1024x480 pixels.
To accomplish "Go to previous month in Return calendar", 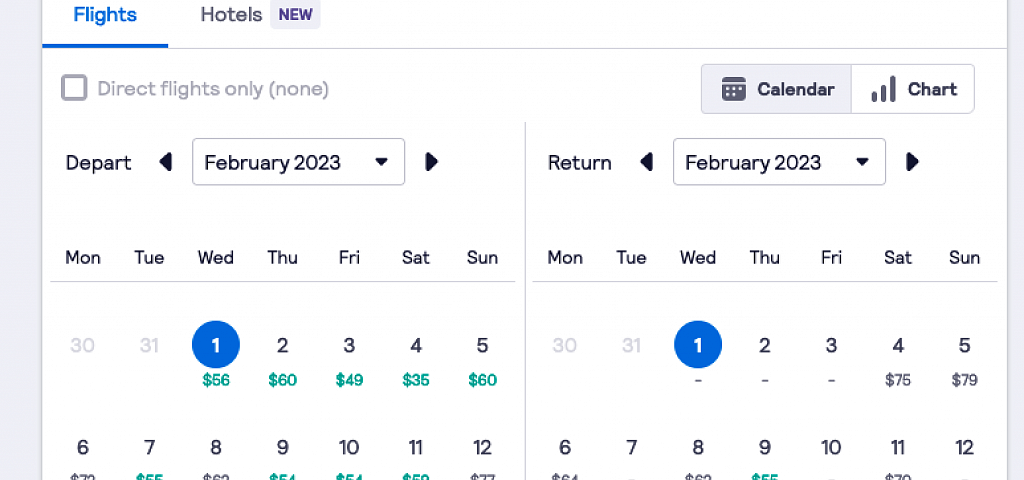I will point(647,162).
